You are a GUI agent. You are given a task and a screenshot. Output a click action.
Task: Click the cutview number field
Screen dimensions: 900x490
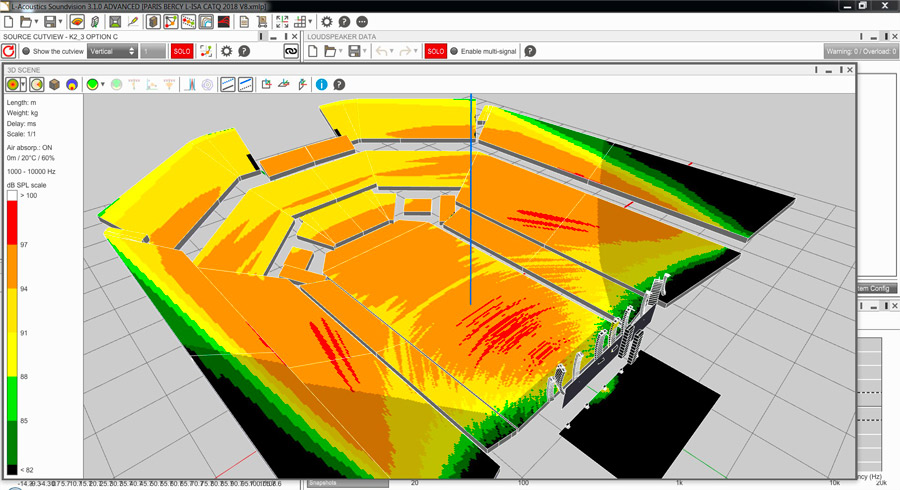(153, 51)
